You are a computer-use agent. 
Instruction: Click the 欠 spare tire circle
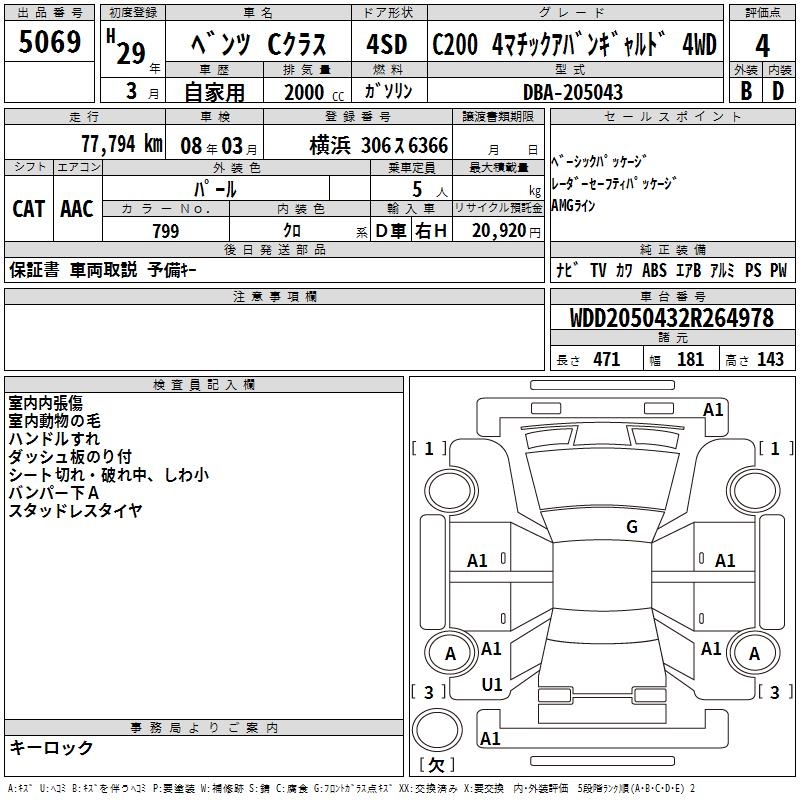tap(437, 729)
